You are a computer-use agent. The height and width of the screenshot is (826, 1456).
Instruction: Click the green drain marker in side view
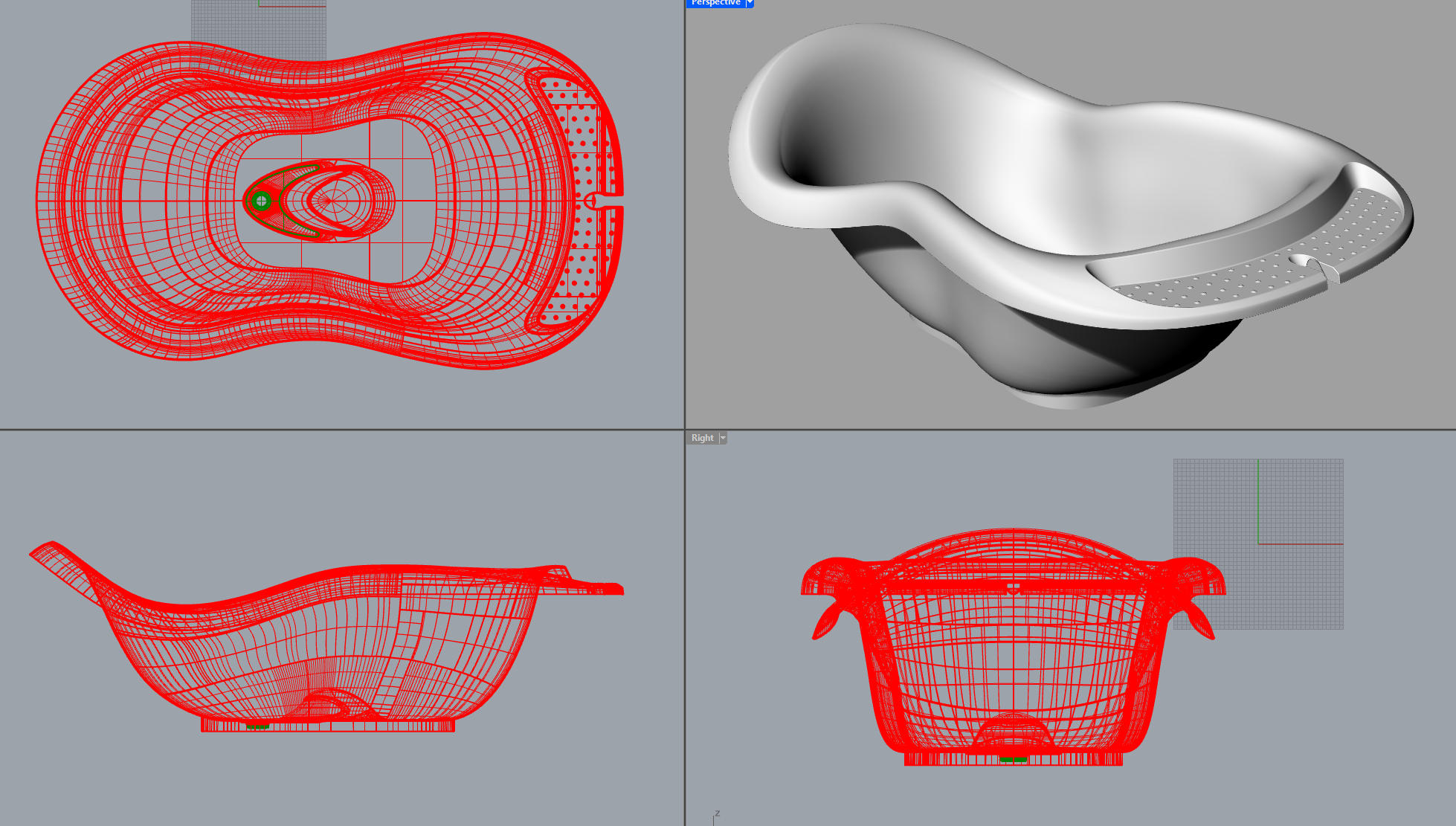257,726
